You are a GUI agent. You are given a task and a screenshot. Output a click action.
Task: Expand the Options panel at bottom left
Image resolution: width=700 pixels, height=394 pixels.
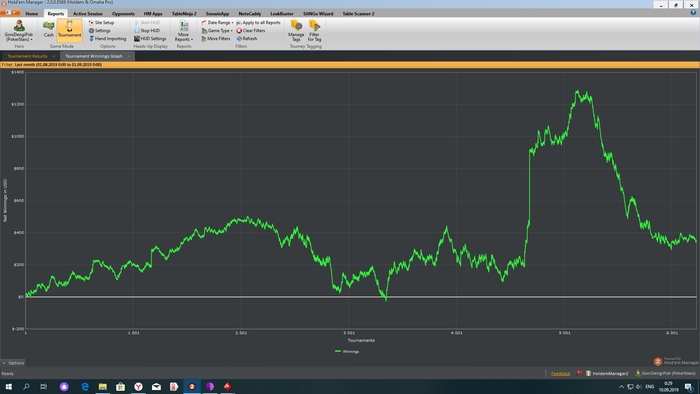click(x=13, y=363)
